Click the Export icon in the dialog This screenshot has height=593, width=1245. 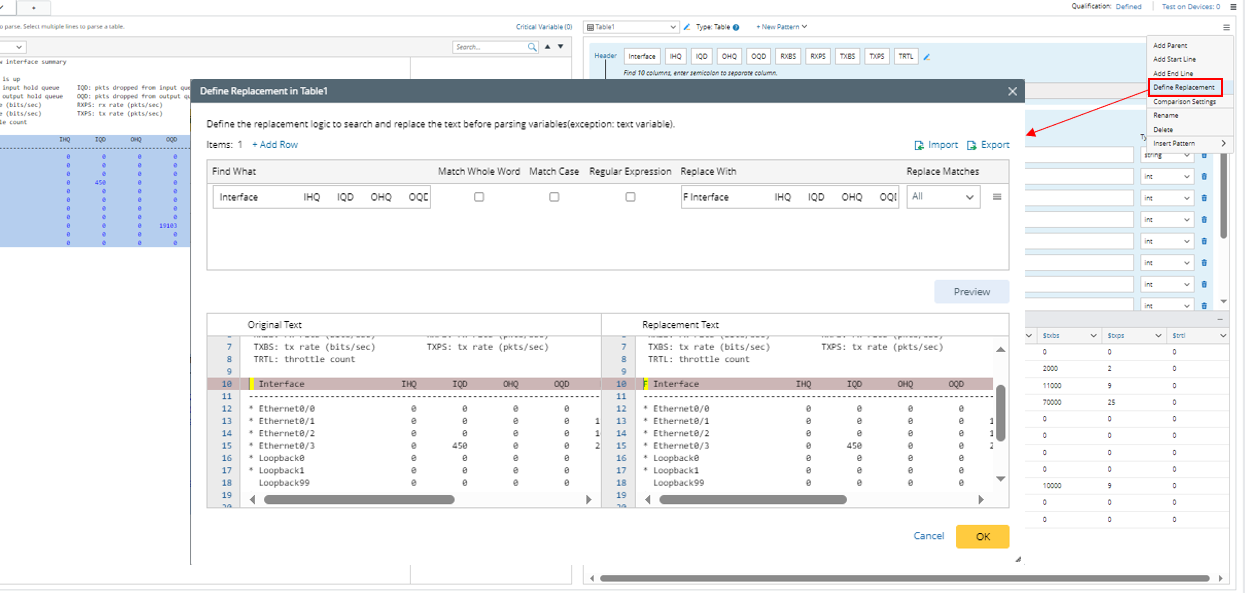pyautogui.click(x=971, y=145)
